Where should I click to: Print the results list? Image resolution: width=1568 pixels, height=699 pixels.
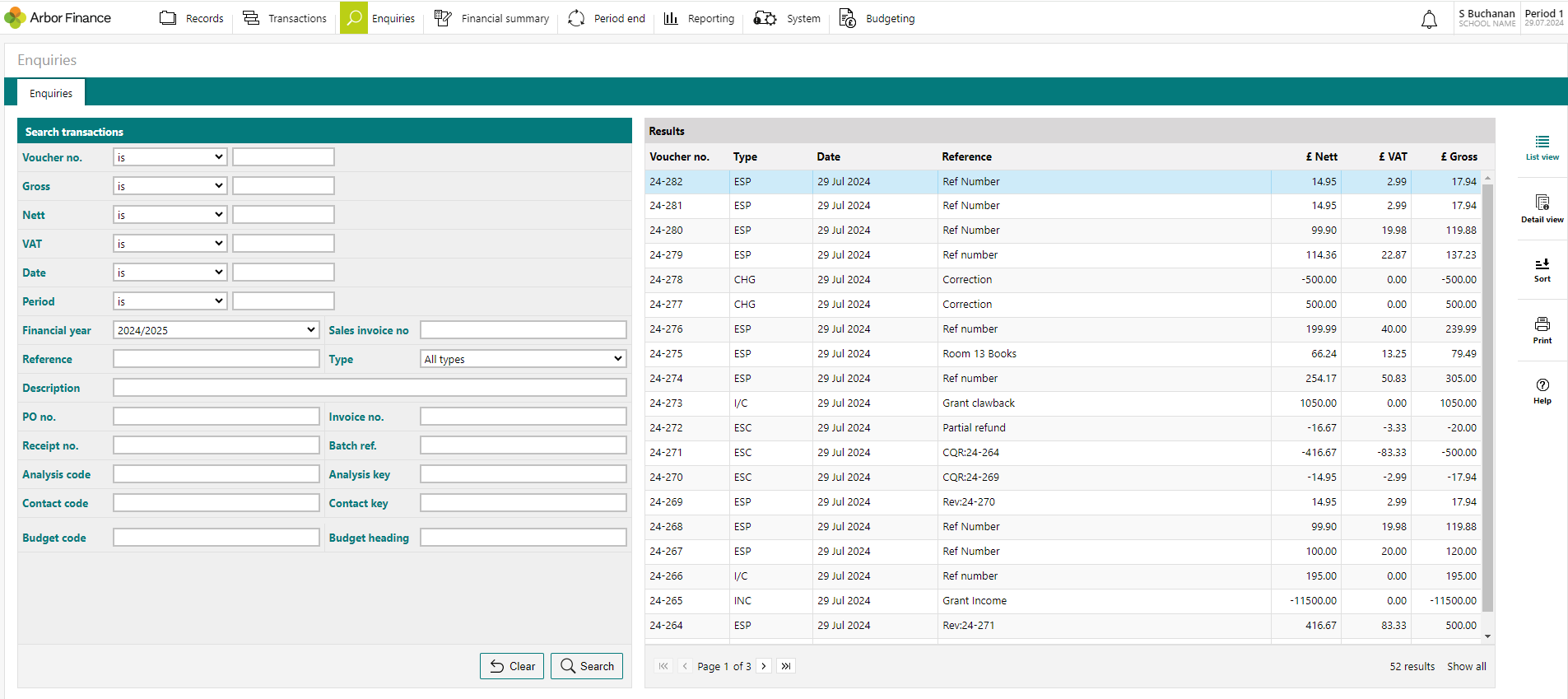pos(1542,330)
